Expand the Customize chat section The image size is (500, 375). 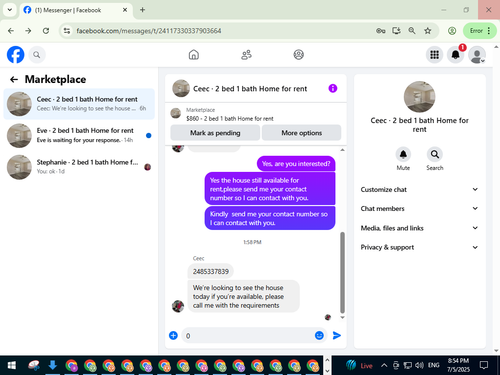tap(419, 189)
